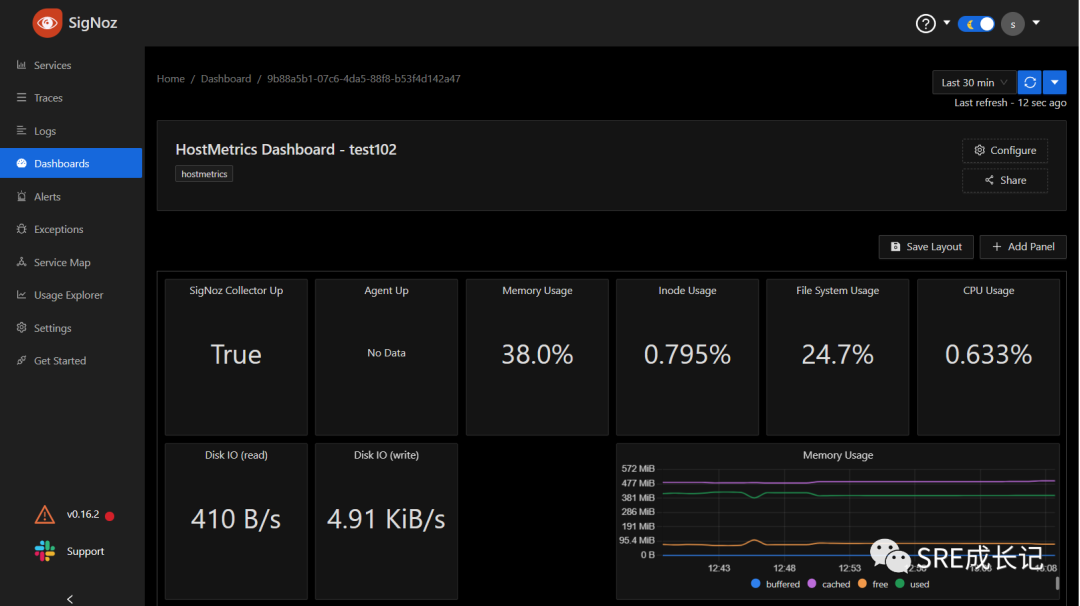Open Get Started in the sidebar

71,361
